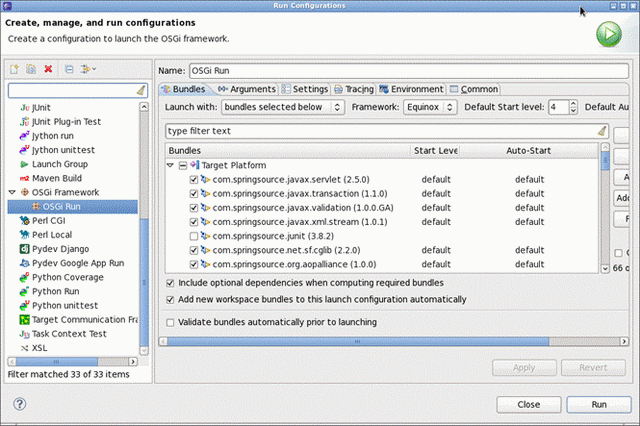Click the configuration tree horizontal scrollbar

pos(57,362)
